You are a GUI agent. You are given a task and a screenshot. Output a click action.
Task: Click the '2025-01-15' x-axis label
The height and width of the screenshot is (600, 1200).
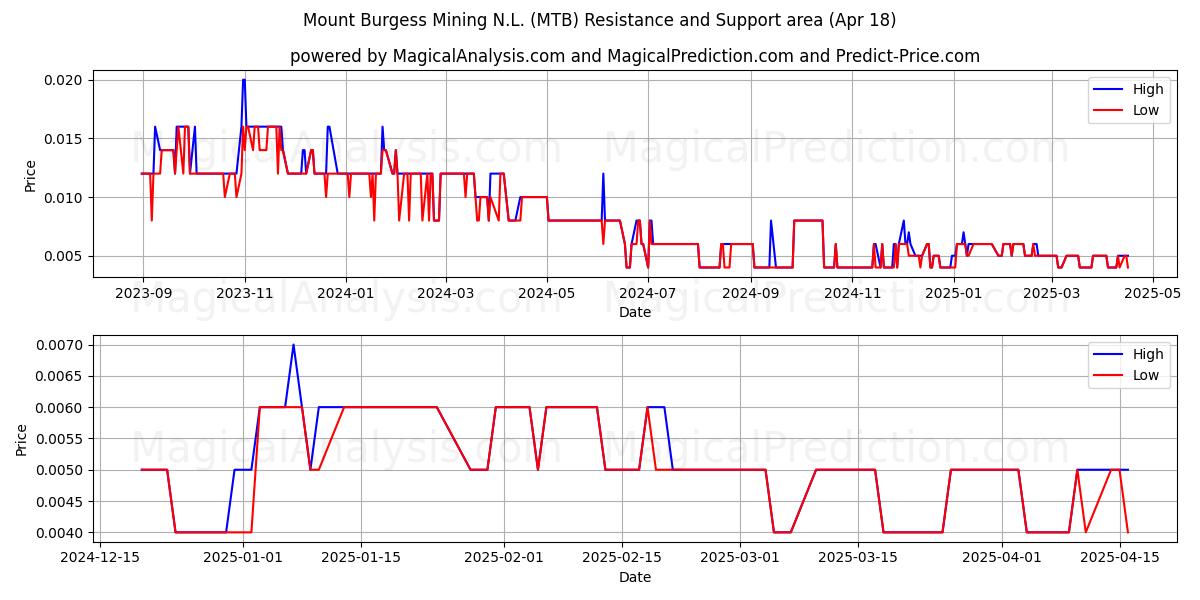[x=361, y=559]
